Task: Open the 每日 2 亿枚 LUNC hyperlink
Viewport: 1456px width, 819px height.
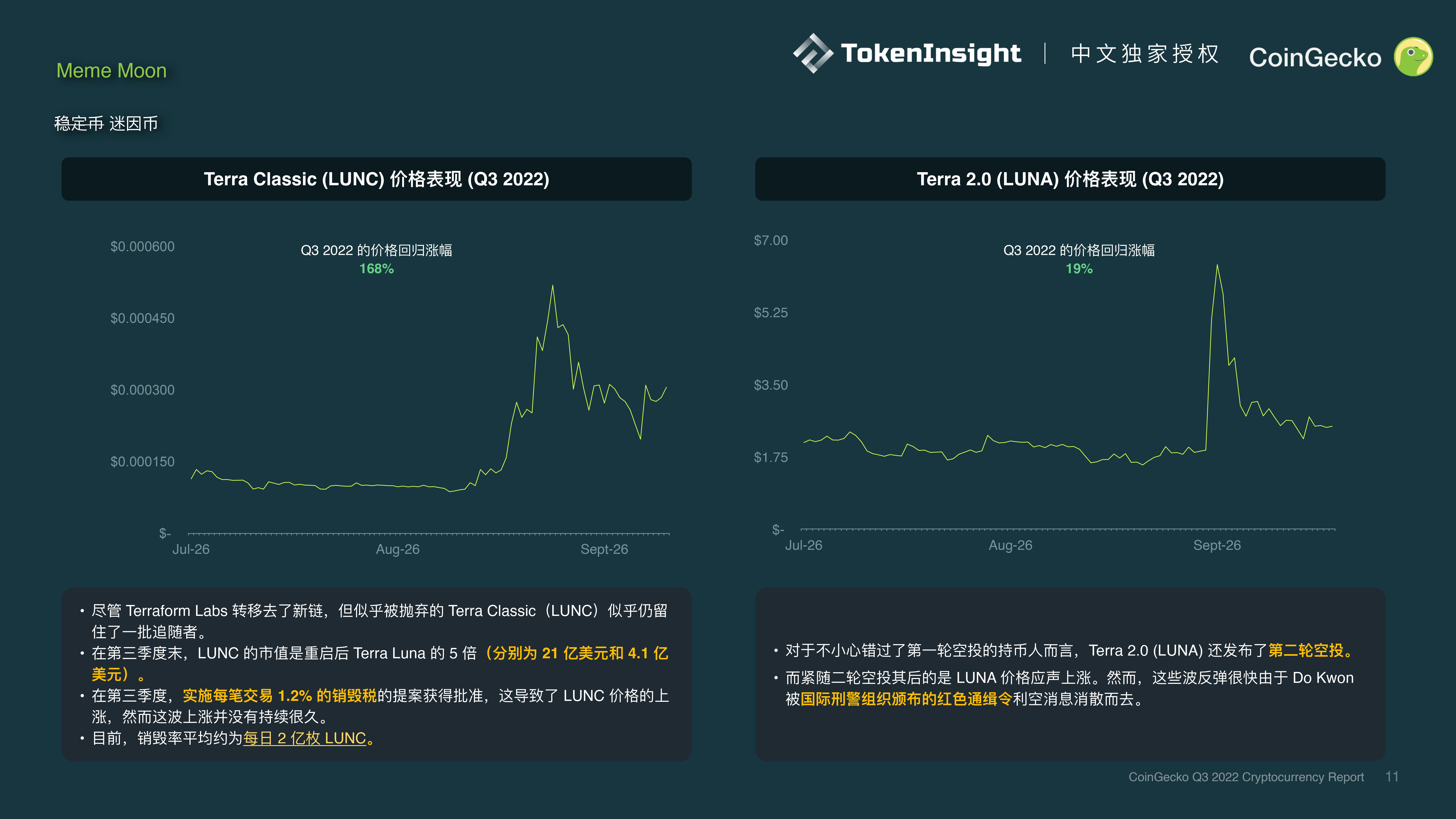Action: tap(305, 738)
